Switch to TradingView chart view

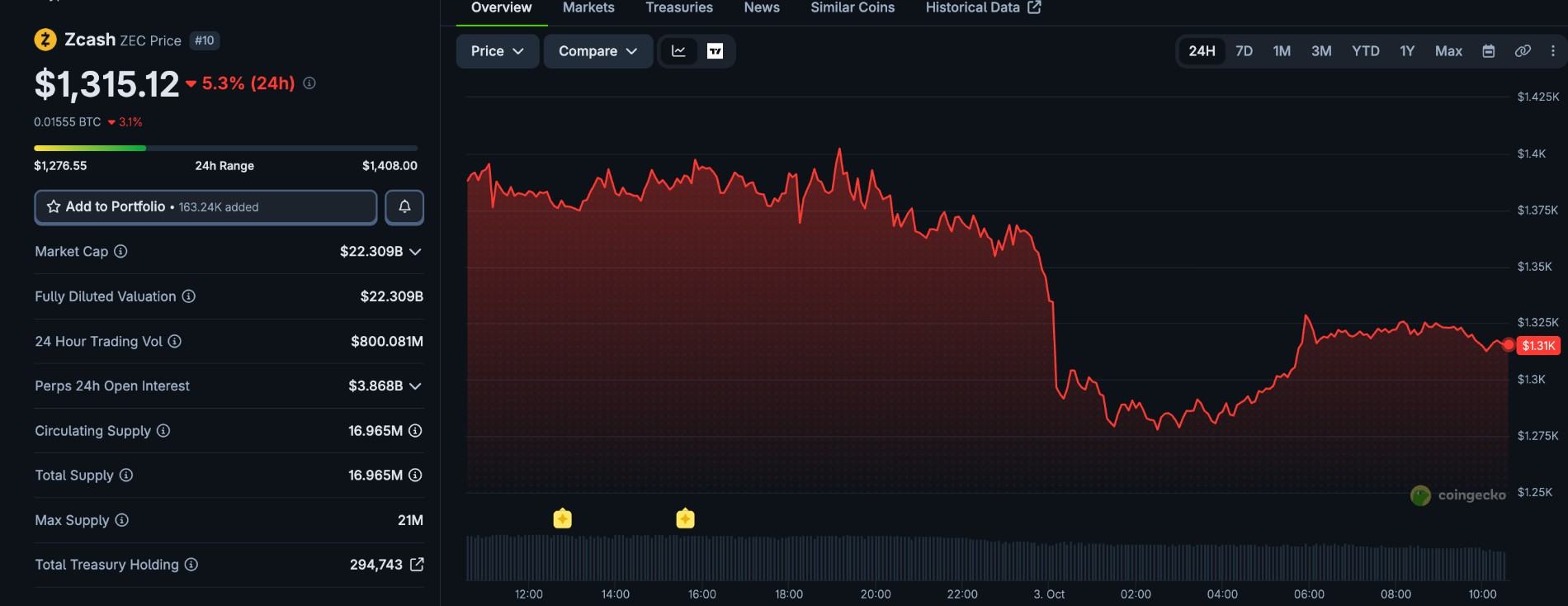[x=715, y=51]
